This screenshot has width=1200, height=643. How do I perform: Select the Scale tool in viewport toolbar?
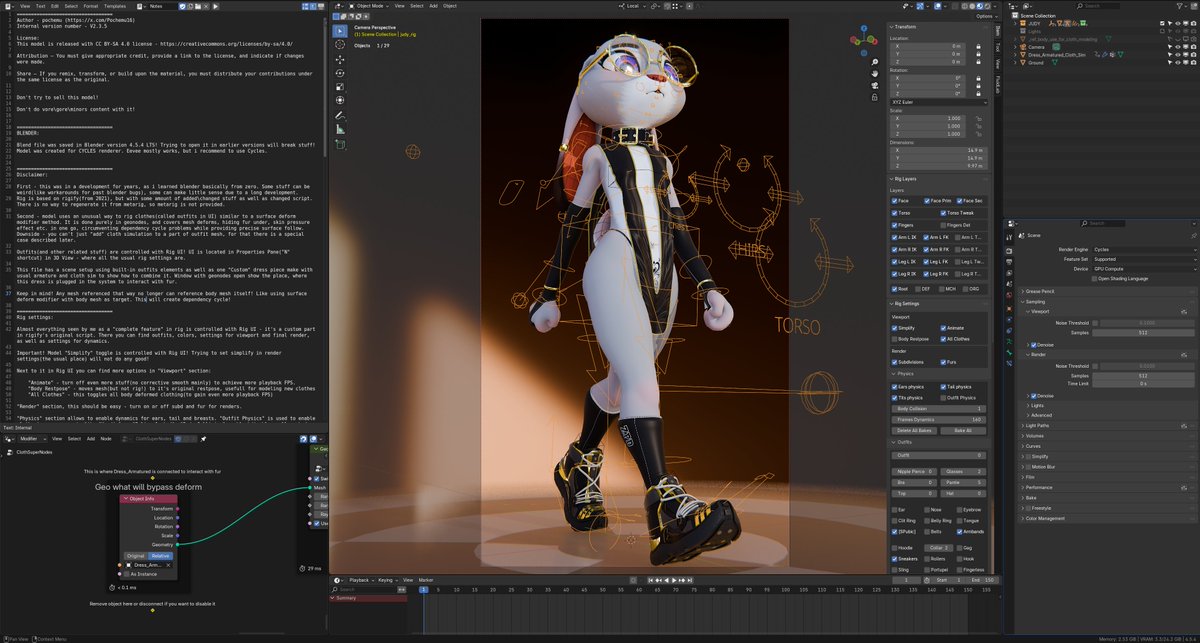[x=339, y=87]
